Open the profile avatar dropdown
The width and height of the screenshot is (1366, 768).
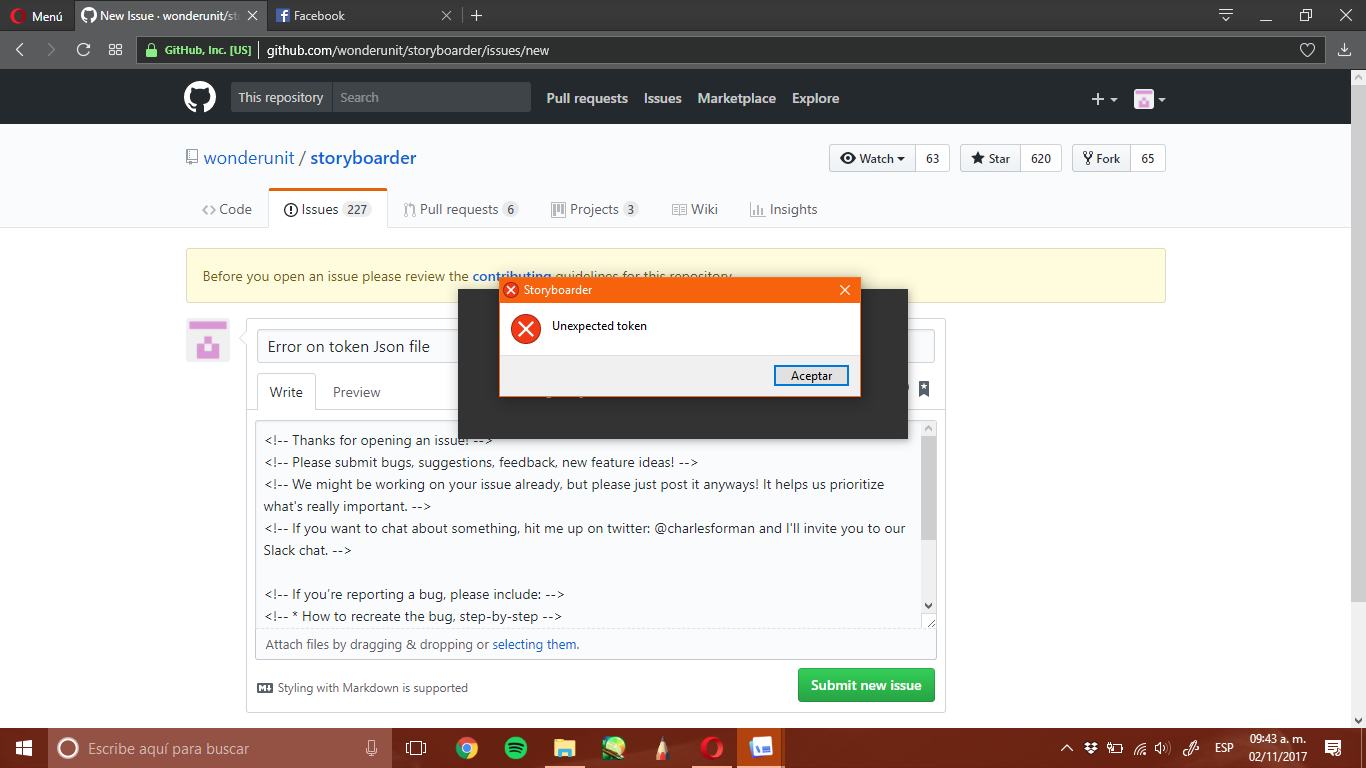pyautogui.click(x=1148, y=97)
